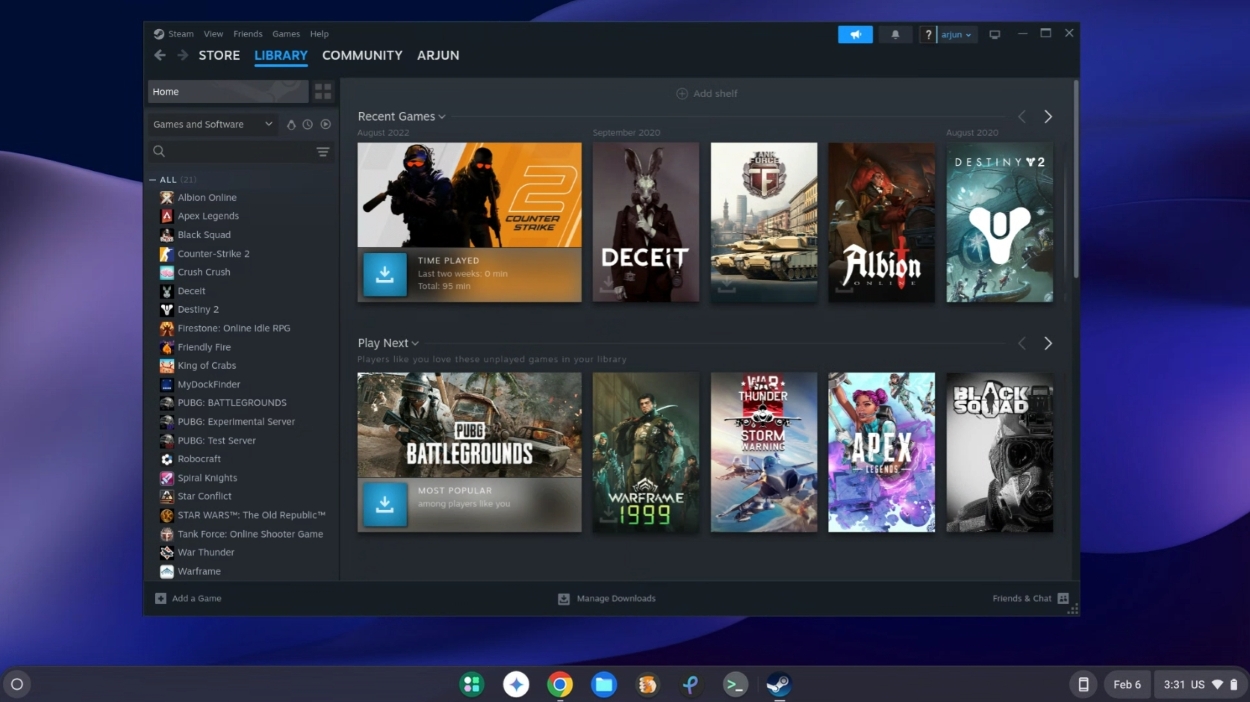The image size is (1250, 702).
Task: Click the Manage Downloads icon
Action: point(564,598)
